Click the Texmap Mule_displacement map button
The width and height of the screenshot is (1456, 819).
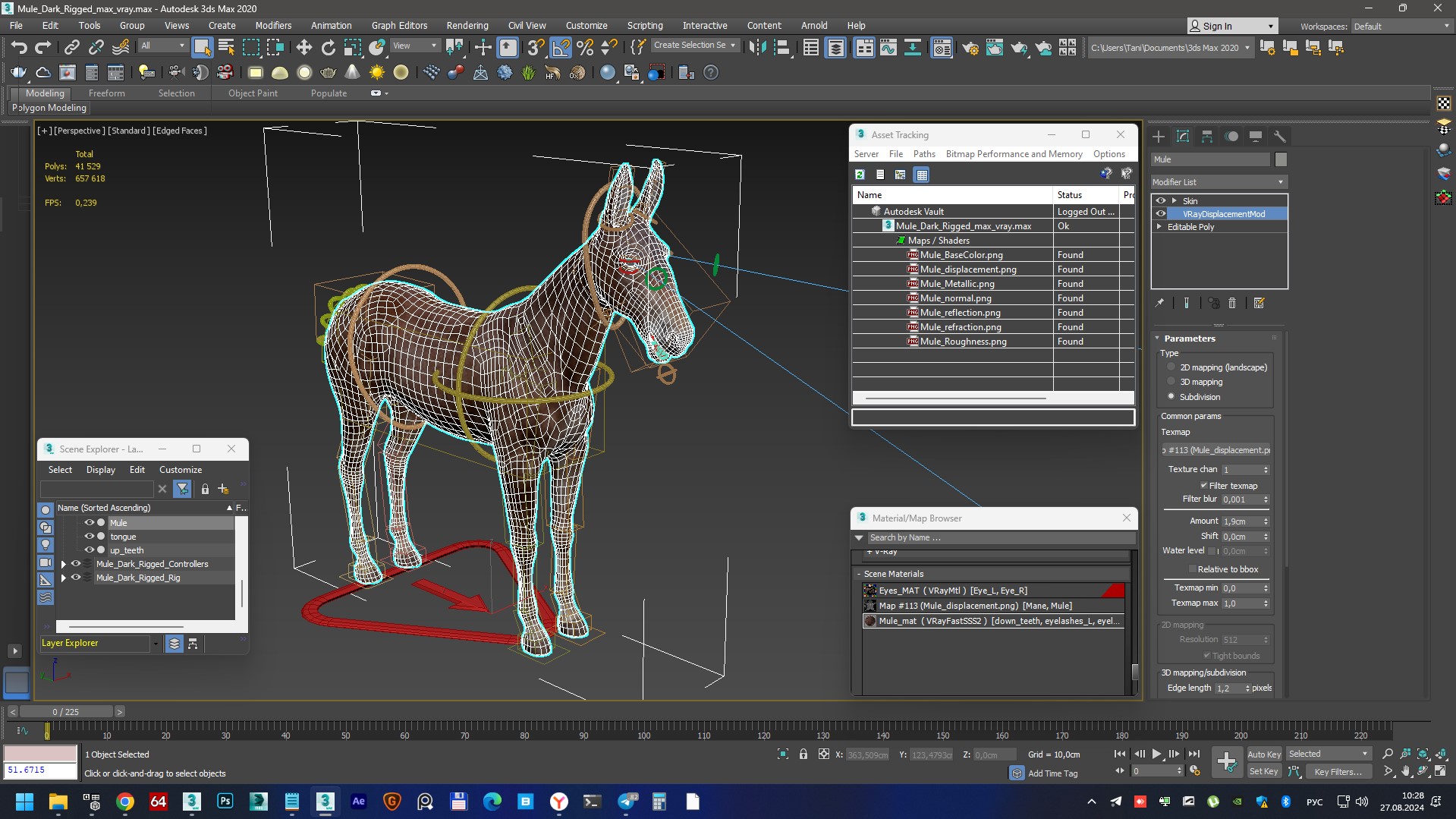coord(1215,450)
